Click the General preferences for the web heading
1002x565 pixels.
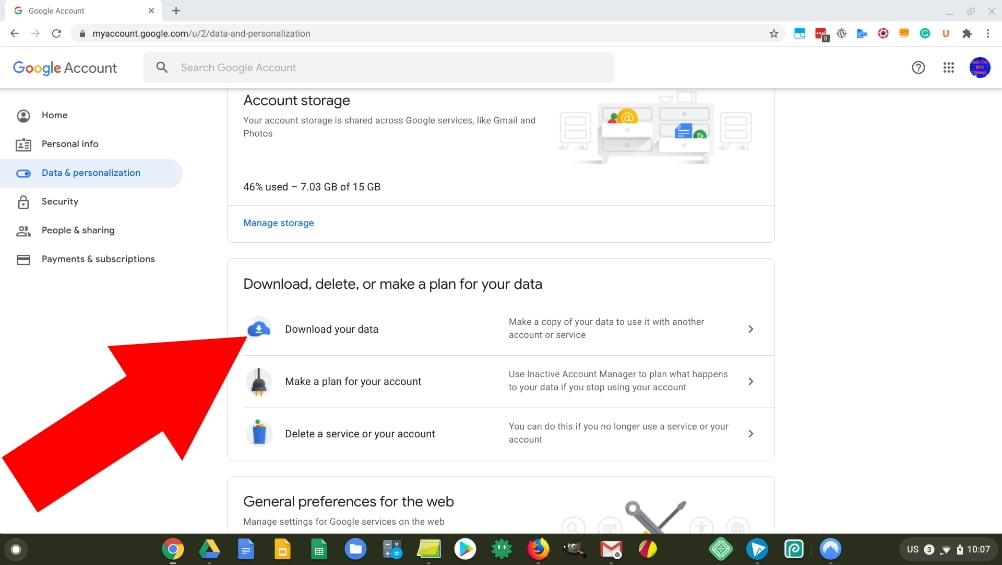coord(349,502)
